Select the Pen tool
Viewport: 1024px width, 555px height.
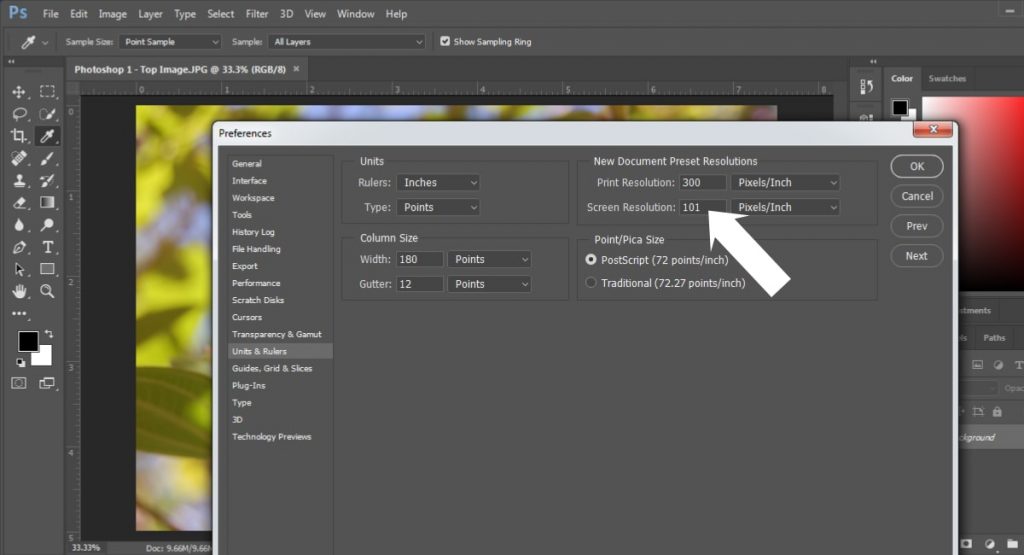[19, 247]
